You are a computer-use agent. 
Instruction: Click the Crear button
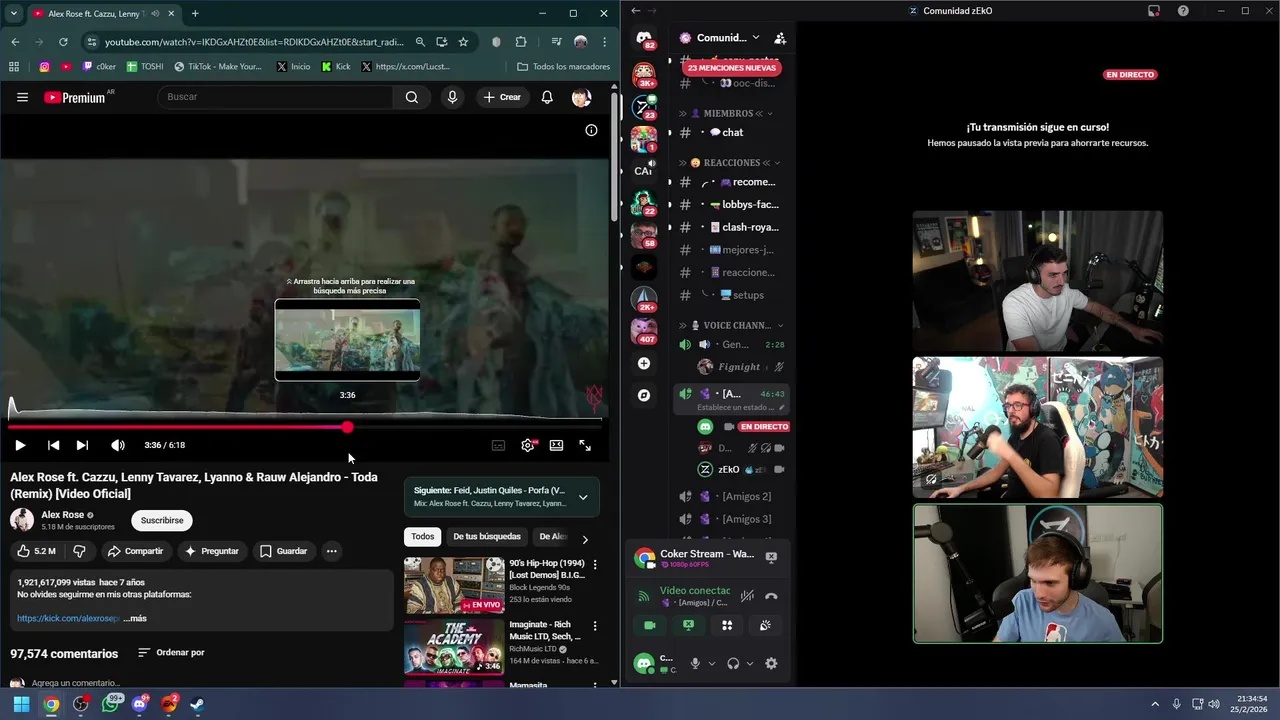[x=502, y=97]
